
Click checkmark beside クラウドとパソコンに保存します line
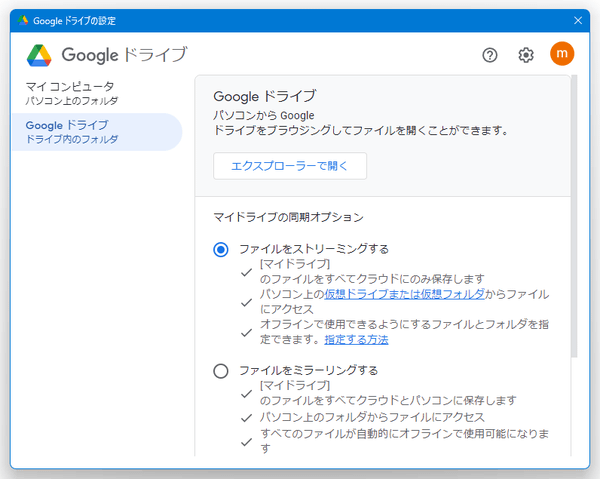246,393
